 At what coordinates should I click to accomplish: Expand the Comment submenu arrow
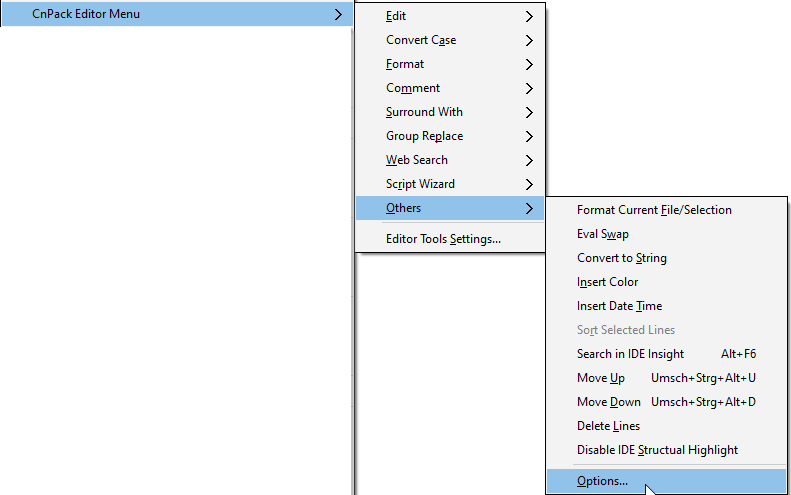pos(529,88)
